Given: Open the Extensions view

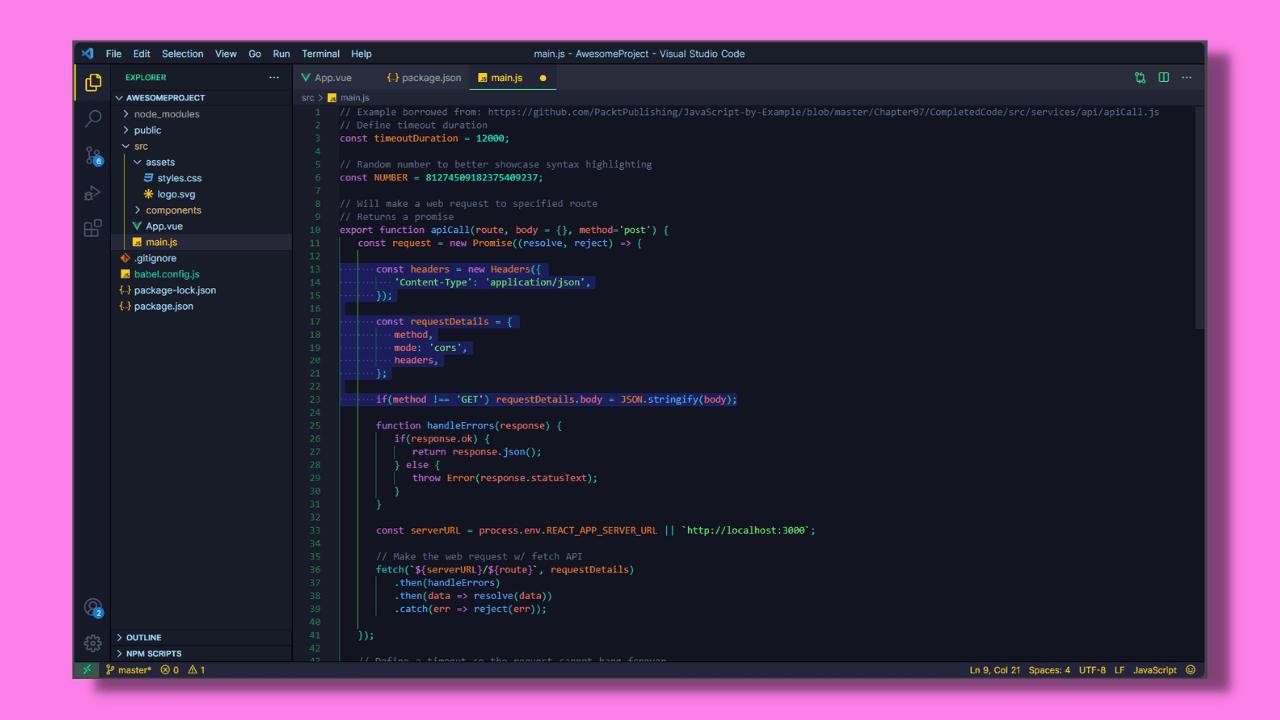Looking at the screenshot, I should [93, 229].
